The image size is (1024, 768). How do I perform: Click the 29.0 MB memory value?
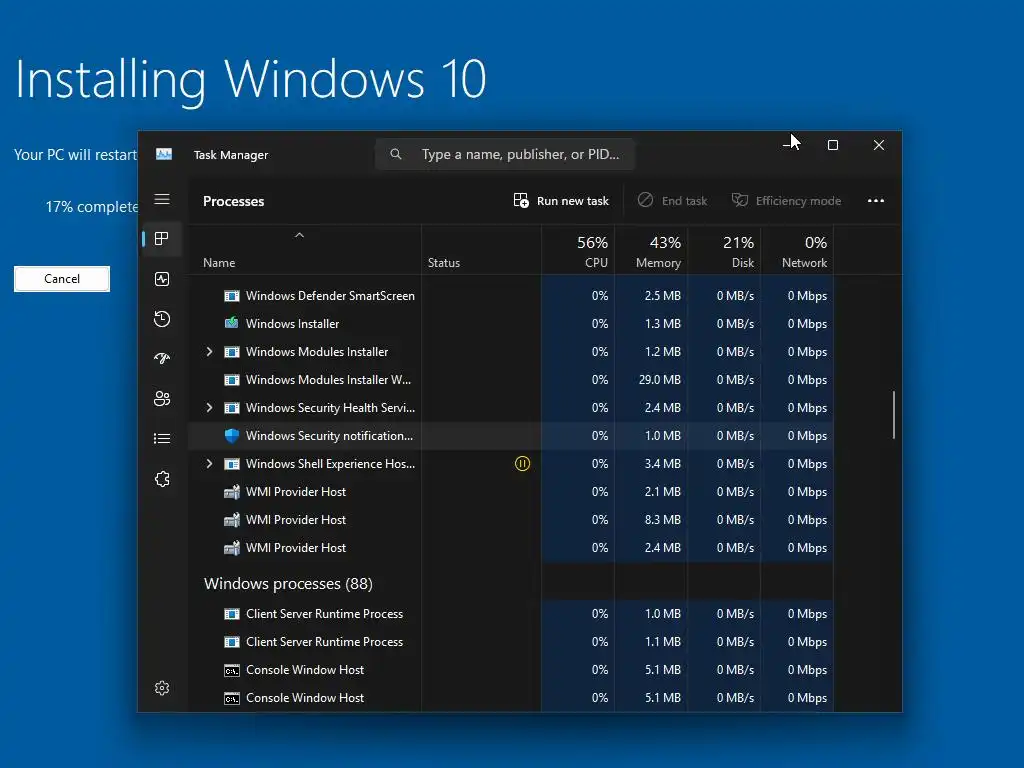click(660, 379)
